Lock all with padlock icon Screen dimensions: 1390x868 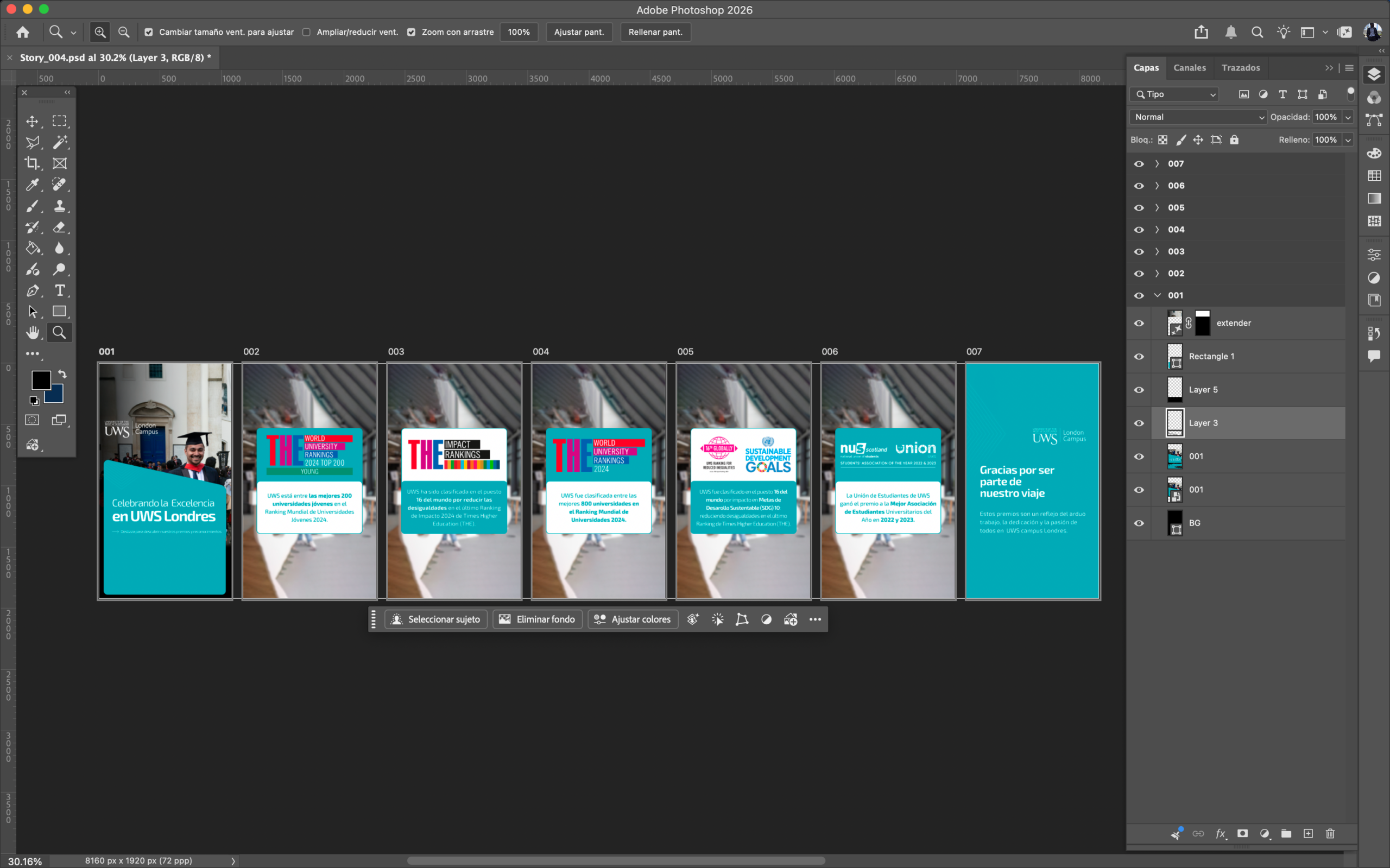[1234, 140]
